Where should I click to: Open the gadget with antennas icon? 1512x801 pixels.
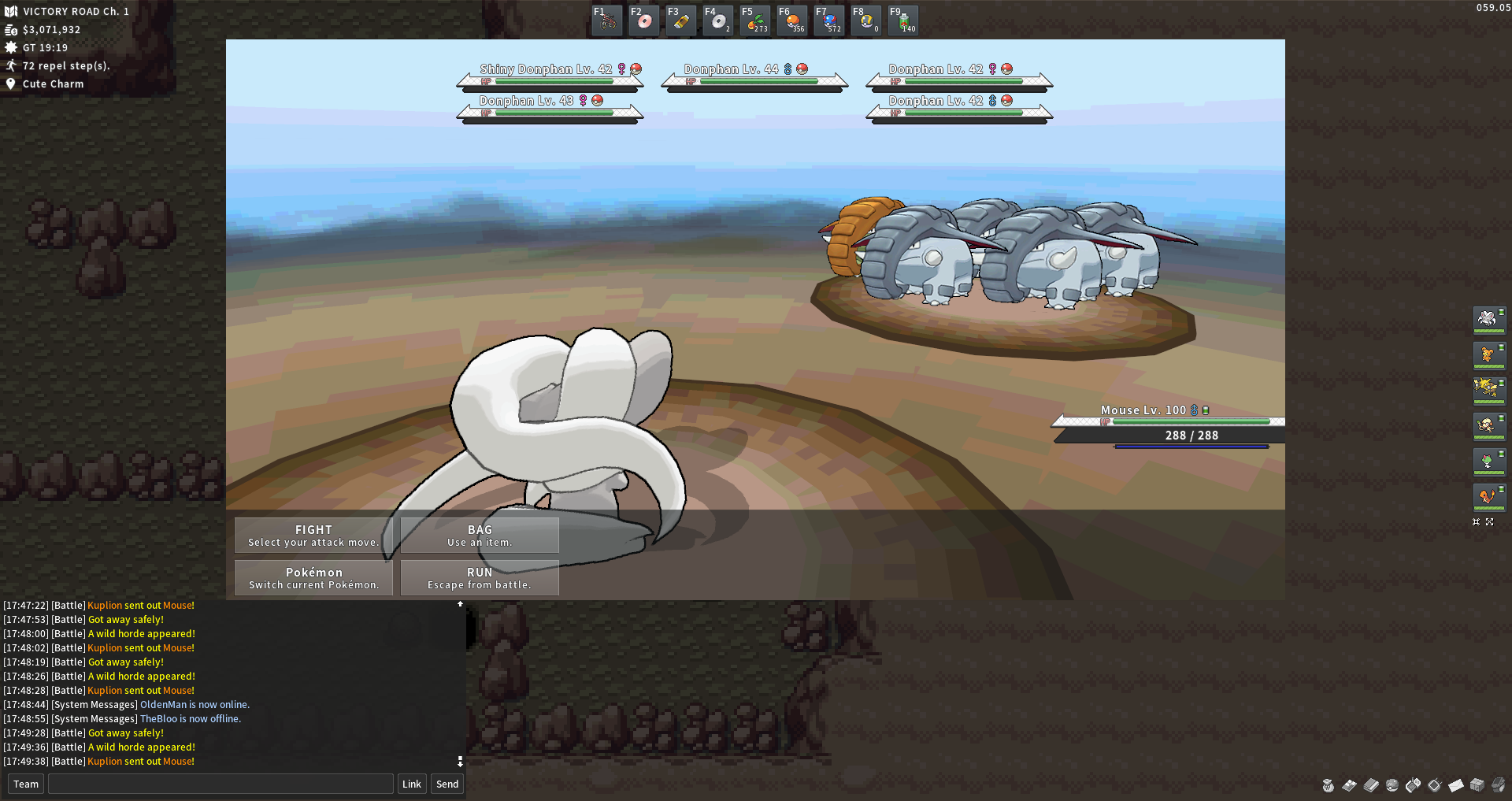pyautogui.click(x=1434, y=785)
